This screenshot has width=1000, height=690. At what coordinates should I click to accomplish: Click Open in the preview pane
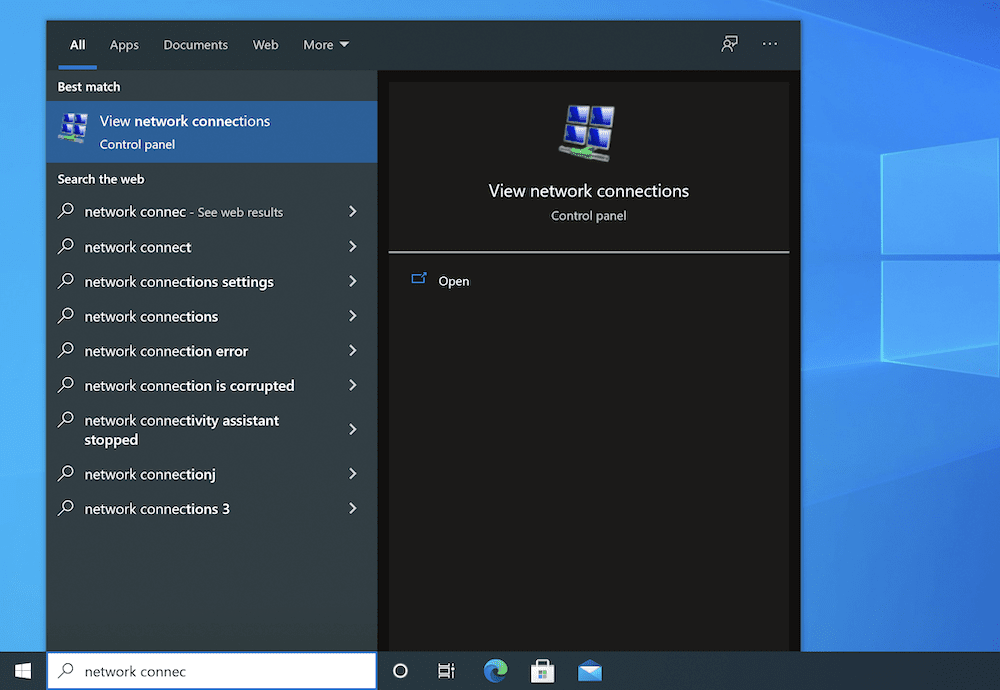(453, 281)
